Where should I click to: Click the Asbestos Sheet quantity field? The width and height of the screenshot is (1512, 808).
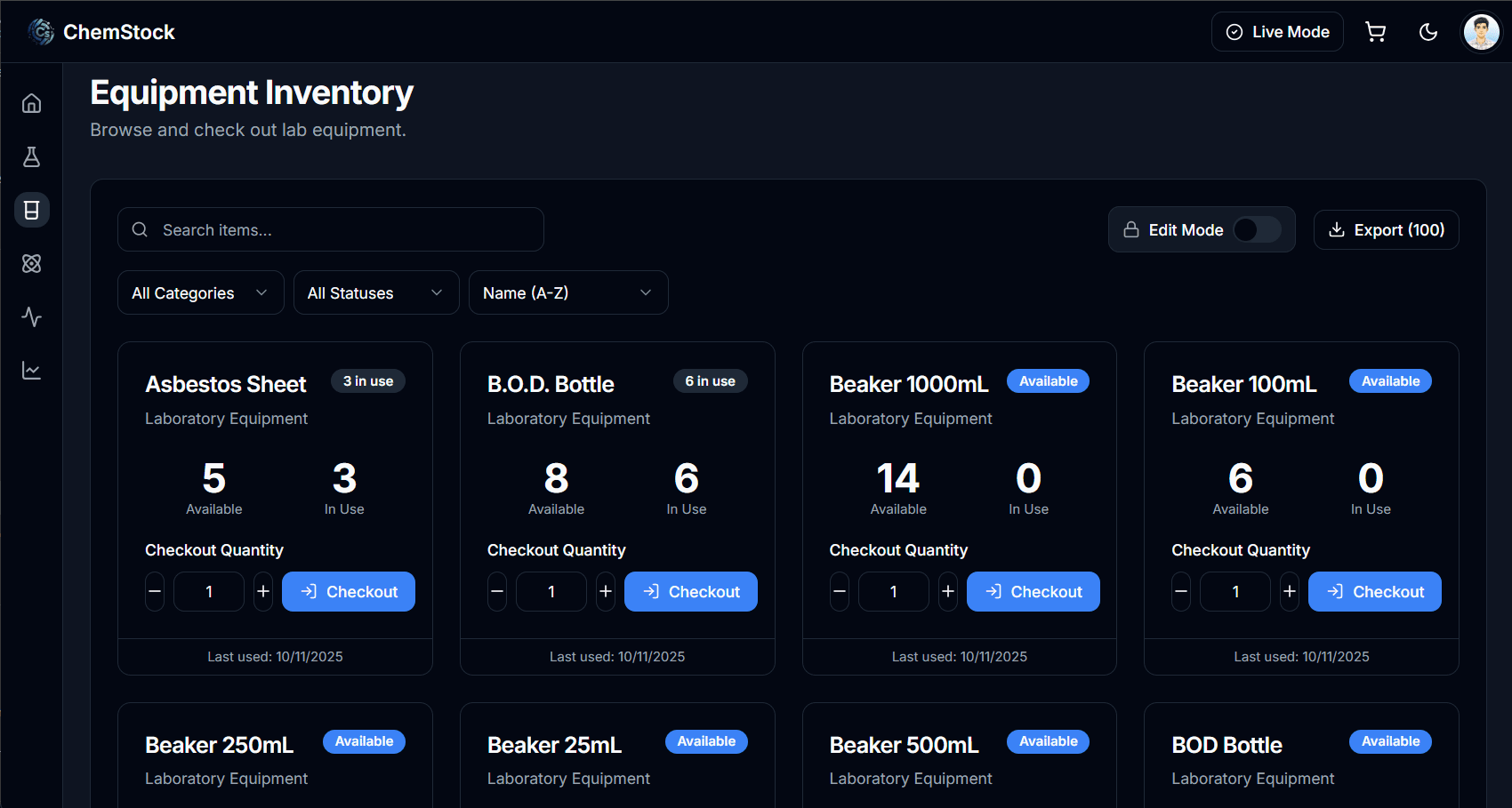209,592
